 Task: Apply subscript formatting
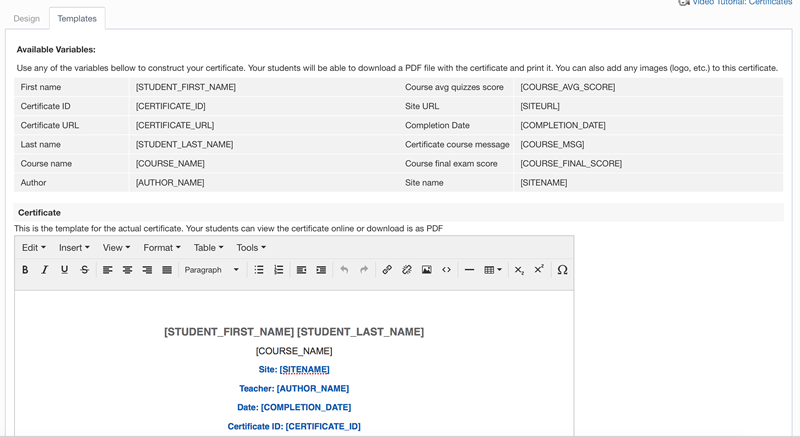(519, 270)
